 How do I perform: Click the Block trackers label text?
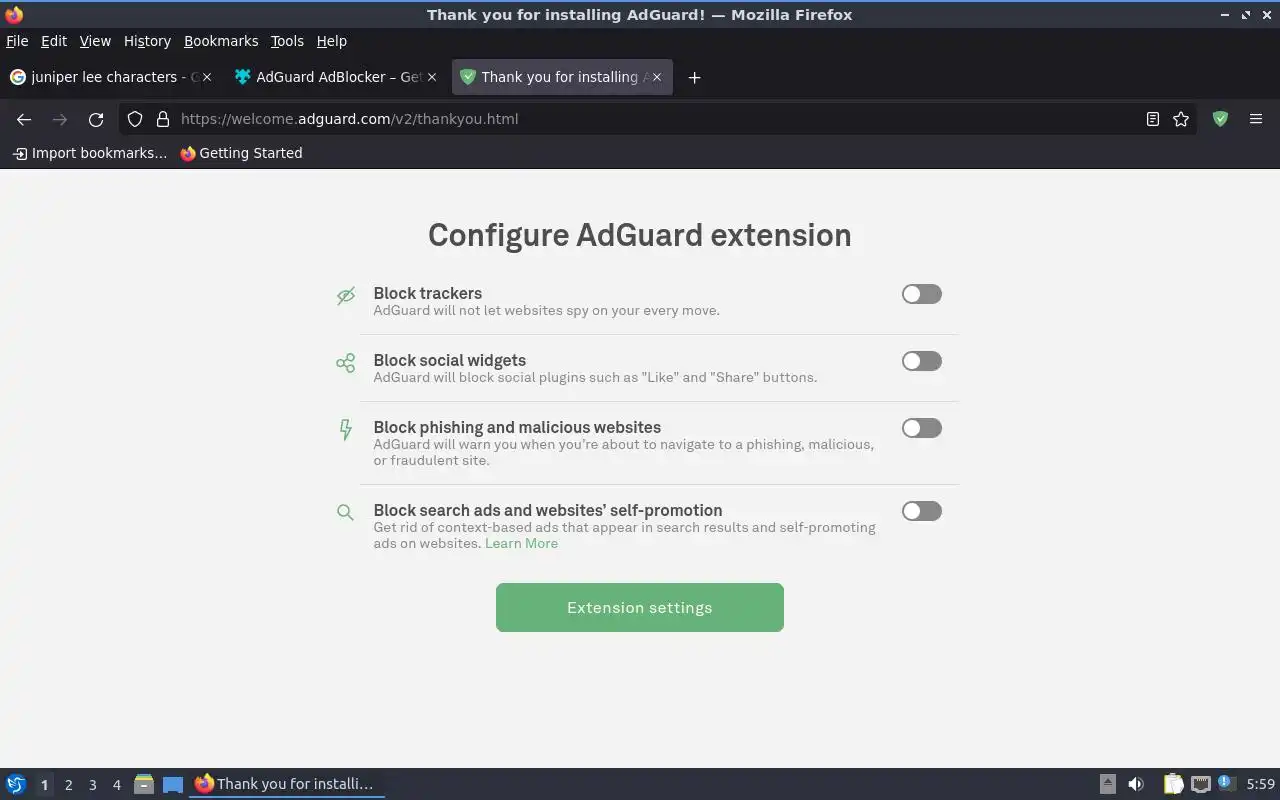(x=428, y=293)
